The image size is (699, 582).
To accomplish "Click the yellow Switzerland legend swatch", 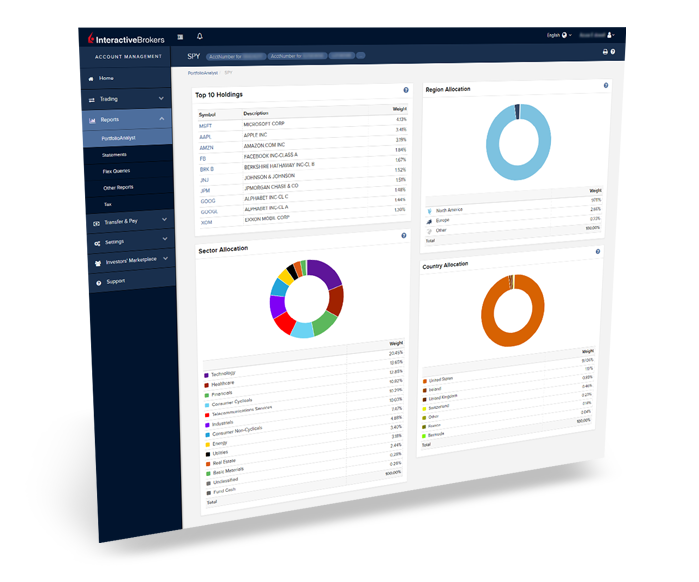I will pos(424,409).
